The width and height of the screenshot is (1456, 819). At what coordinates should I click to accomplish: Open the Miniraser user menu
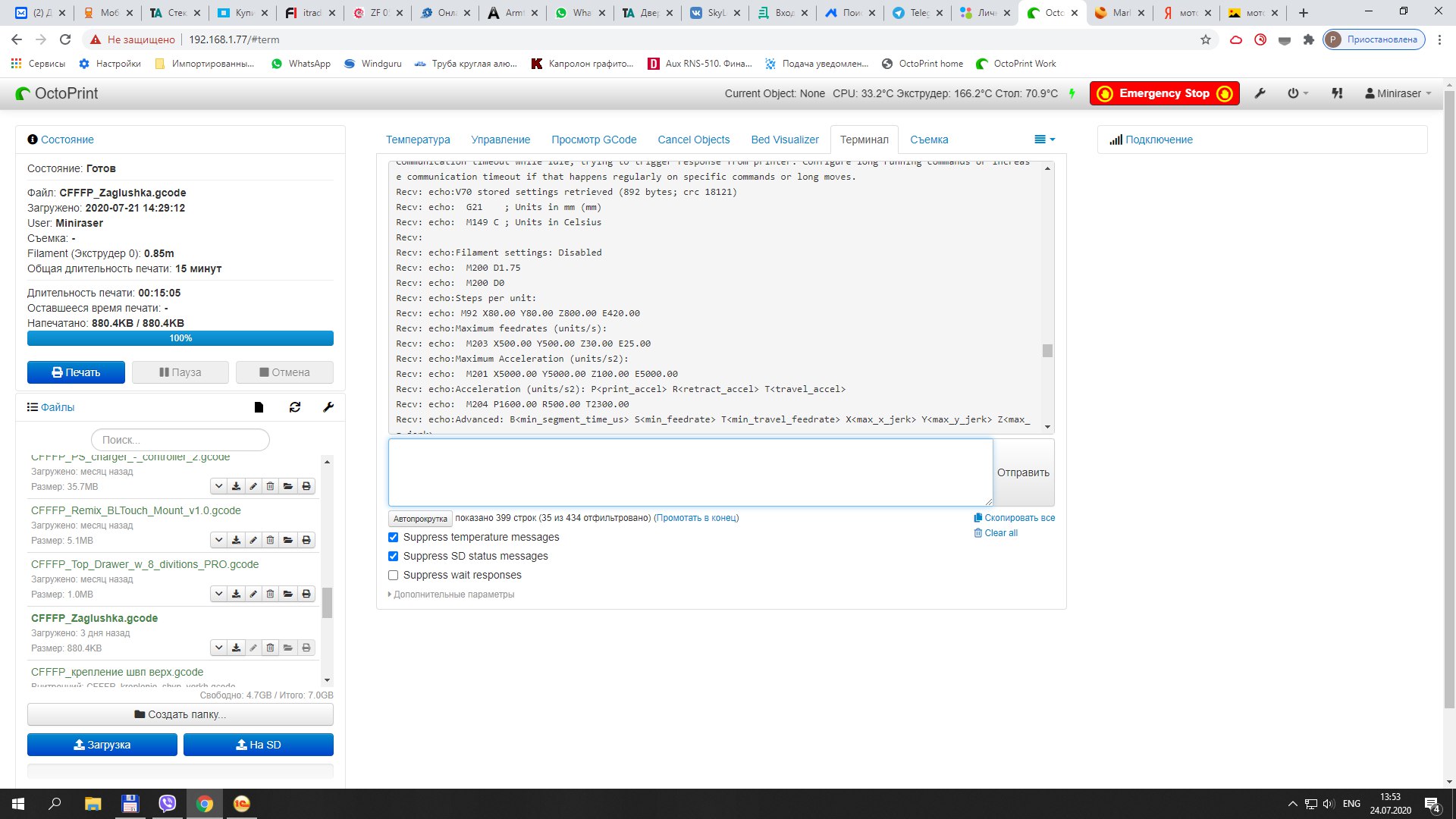point(1398,93)
